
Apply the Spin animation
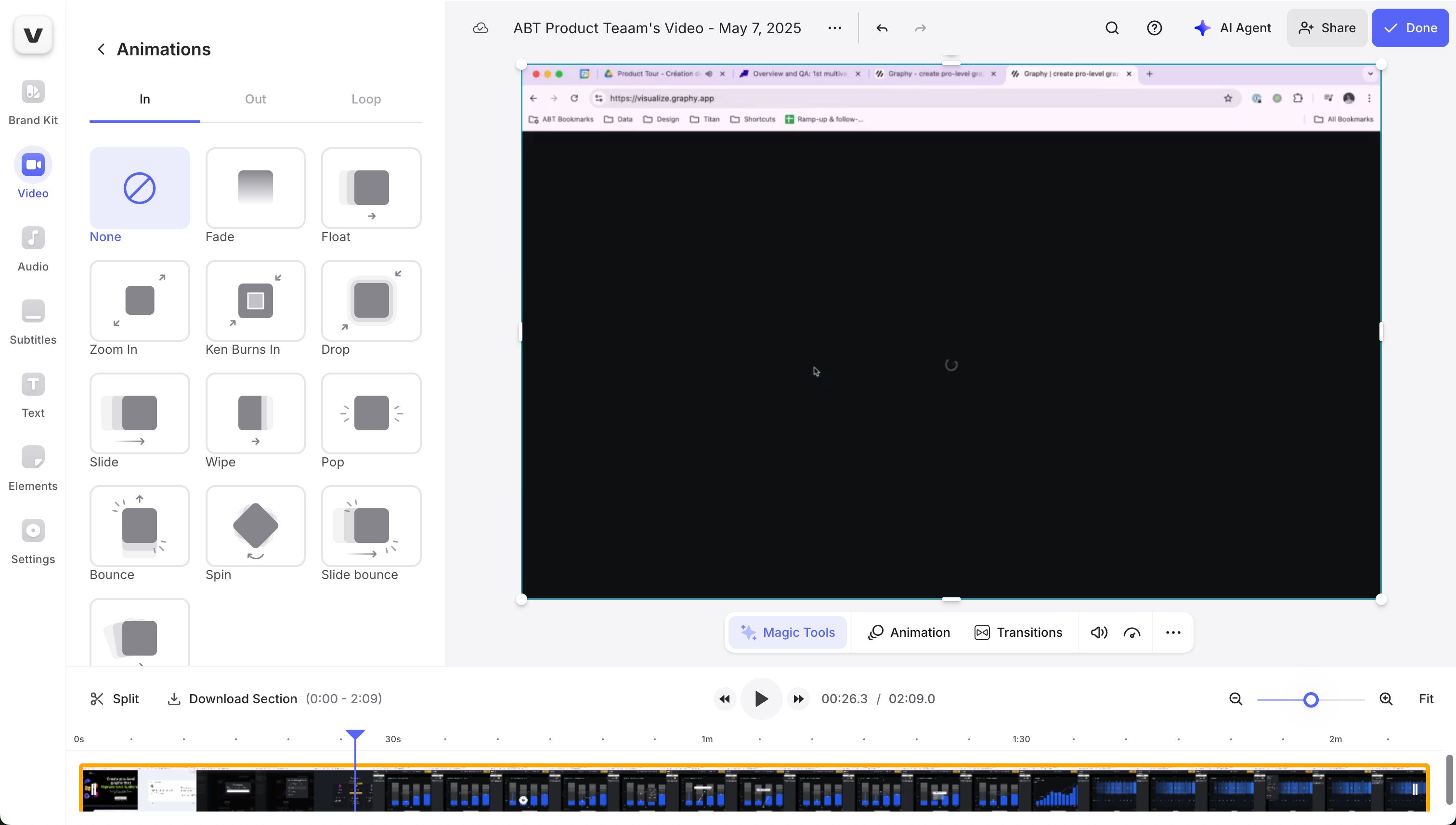[255, 527]
